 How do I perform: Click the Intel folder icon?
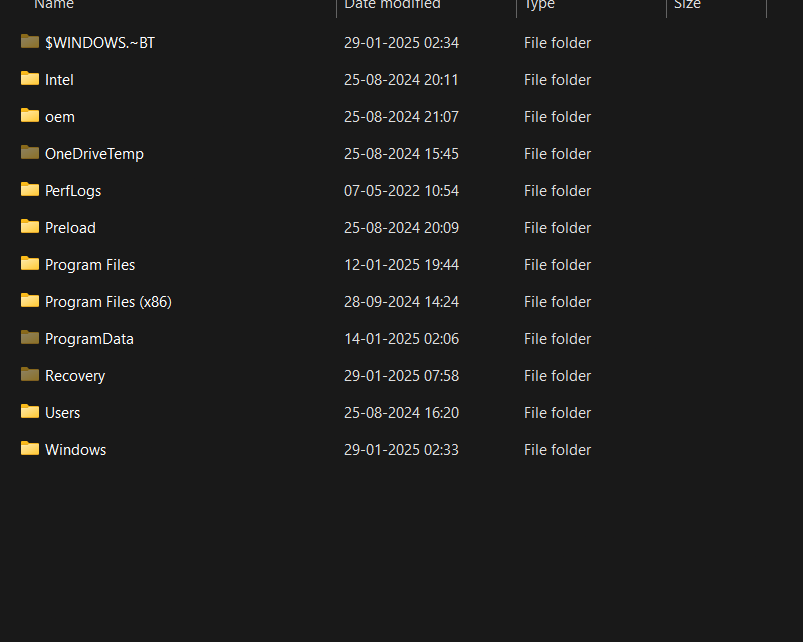tap(30, 78)
